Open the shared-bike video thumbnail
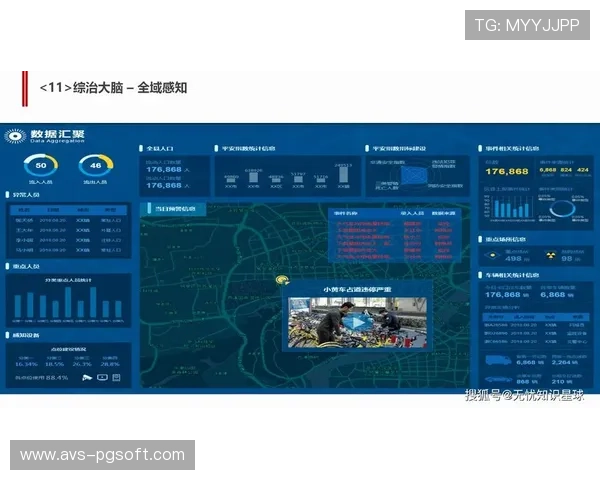The image size is (600, 480). (357, 322)
